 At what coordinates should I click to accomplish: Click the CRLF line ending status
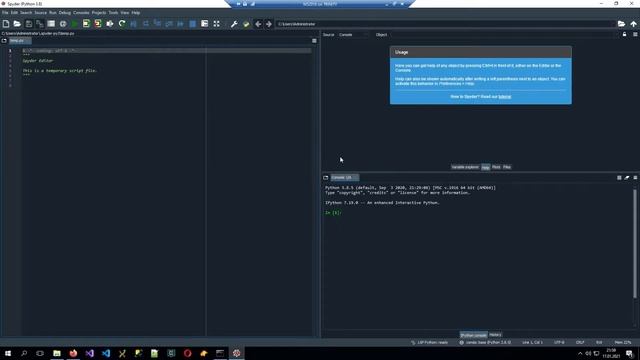tap(580, 342)
